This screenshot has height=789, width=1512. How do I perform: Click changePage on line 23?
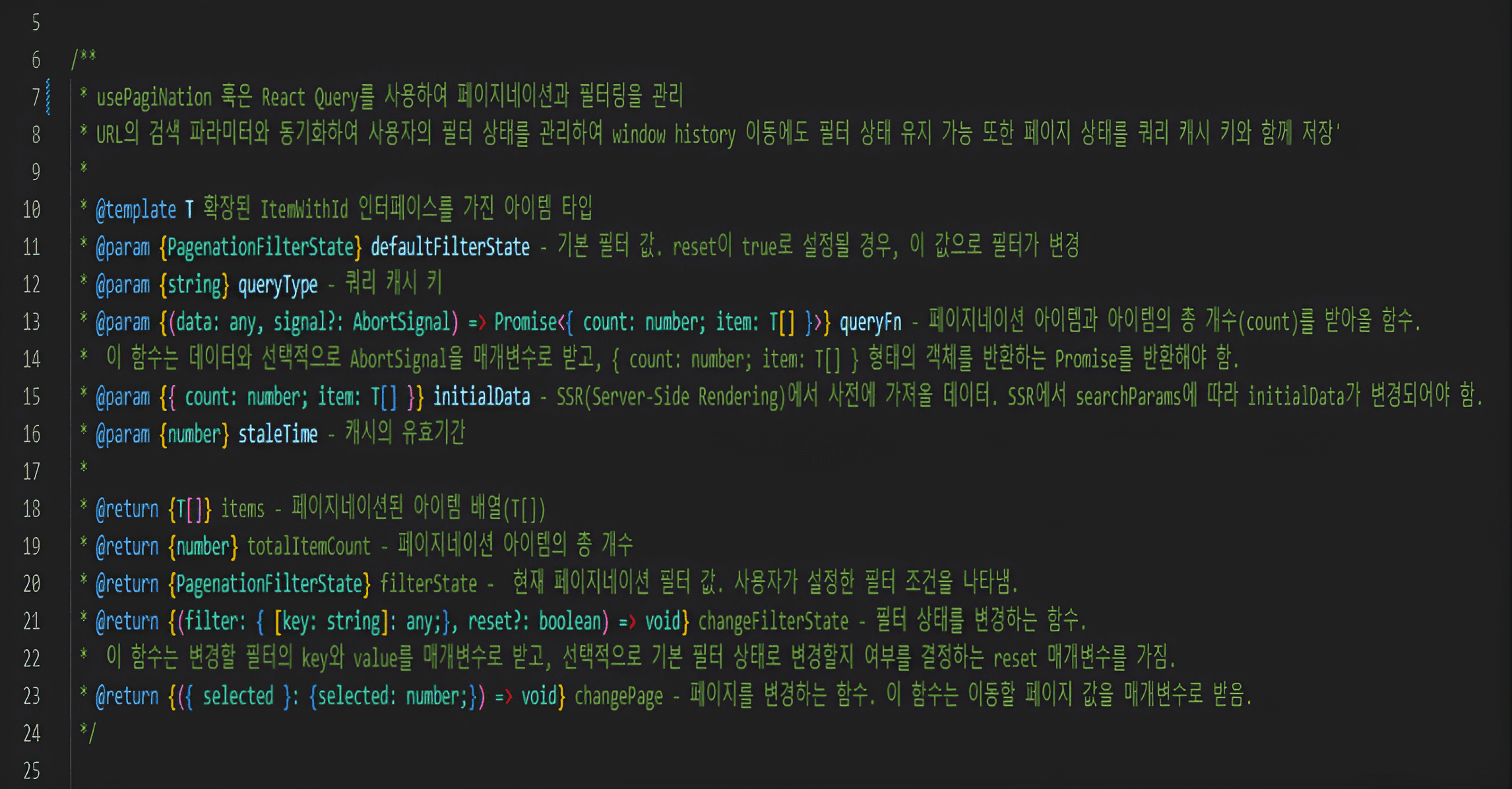619,697
